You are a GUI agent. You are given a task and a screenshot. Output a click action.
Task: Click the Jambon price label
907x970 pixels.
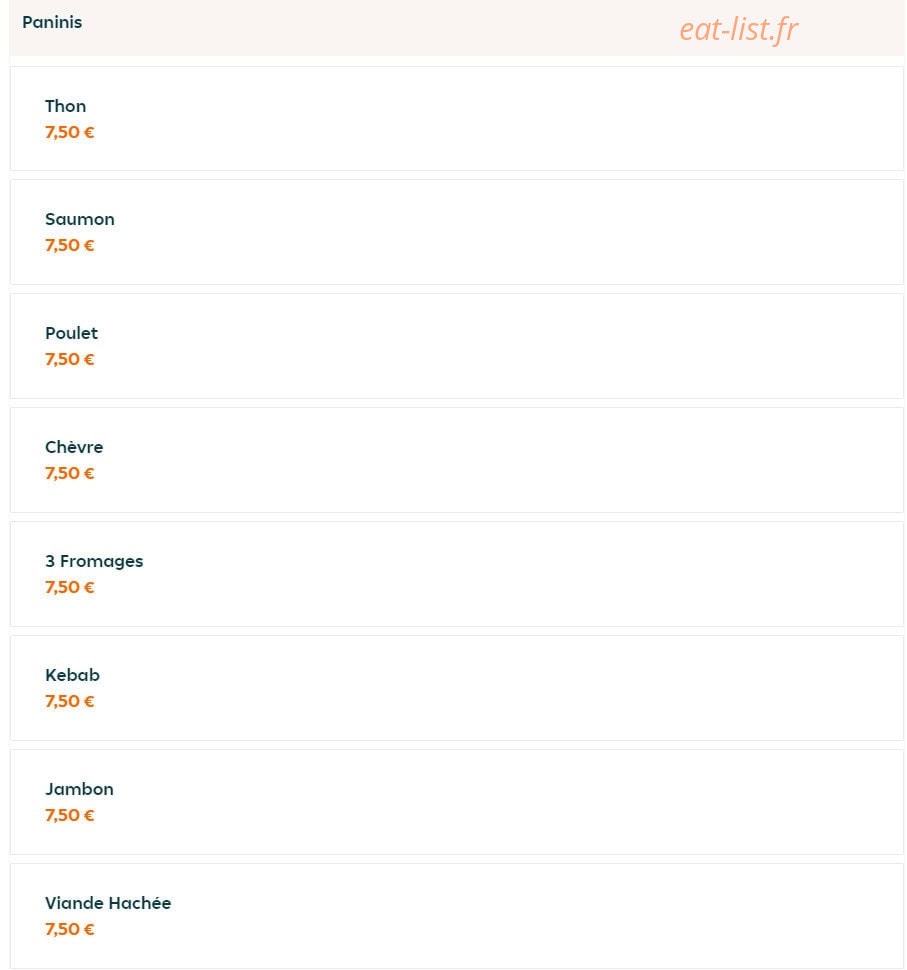tap(69, 815)
